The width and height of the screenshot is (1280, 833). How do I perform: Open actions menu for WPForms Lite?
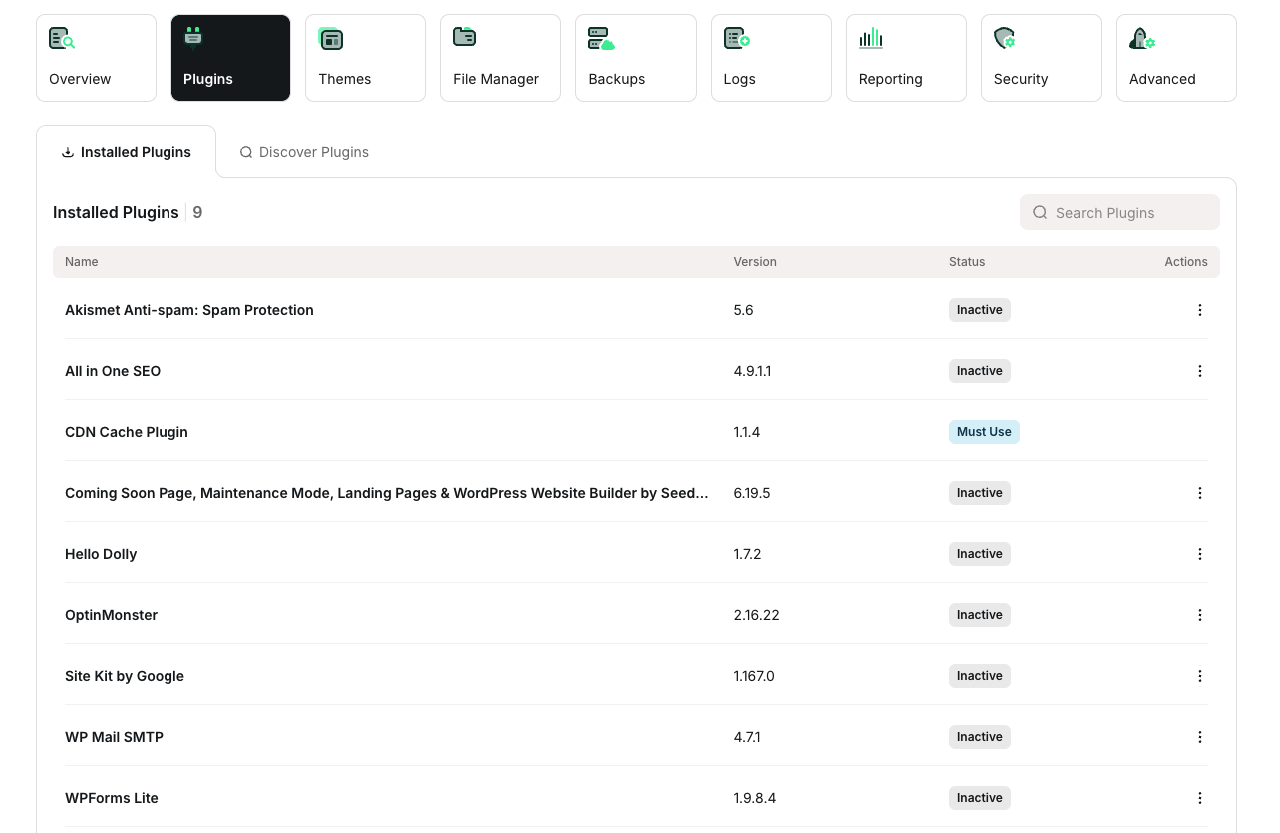[x=1200, y=798]
